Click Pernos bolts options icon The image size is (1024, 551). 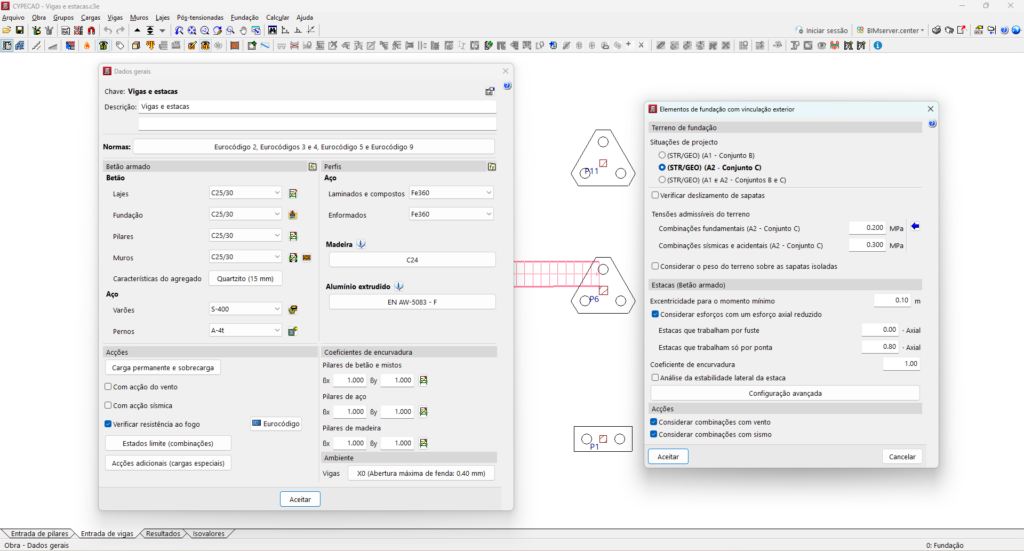point(293,331)
